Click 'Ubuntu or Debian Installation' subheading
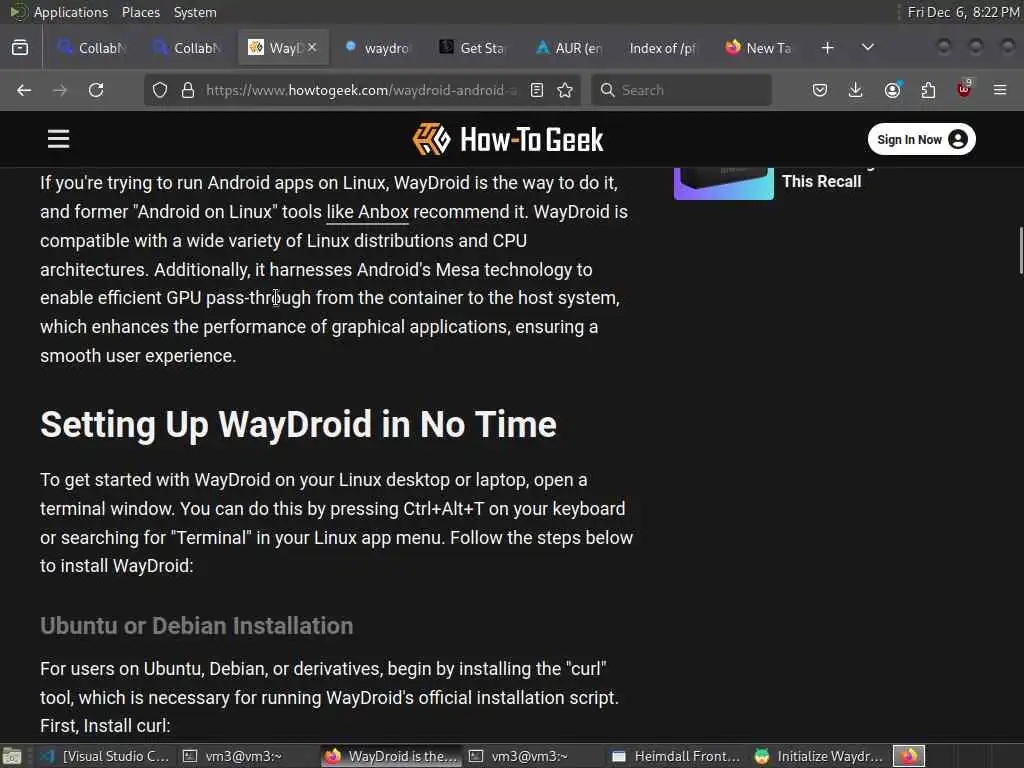Image resolution: width=1024 pixels, height=768 pixels. (x=197, y=626)
